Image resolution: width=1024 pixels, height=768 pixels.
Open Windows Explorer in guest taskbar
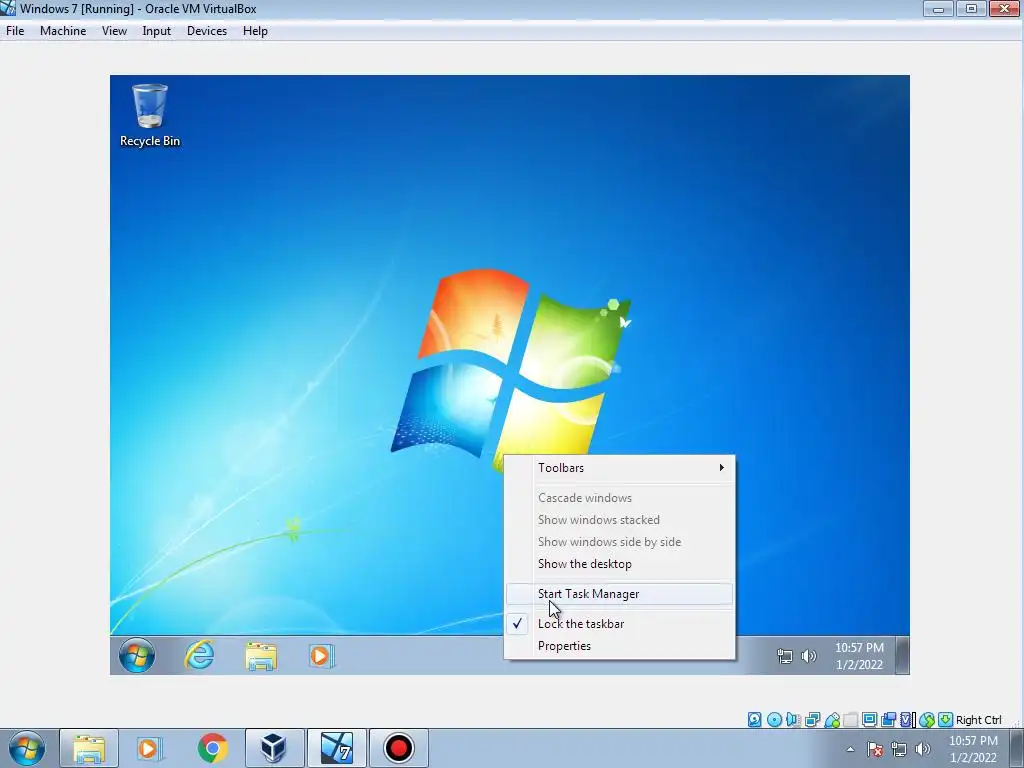point(261,656)
